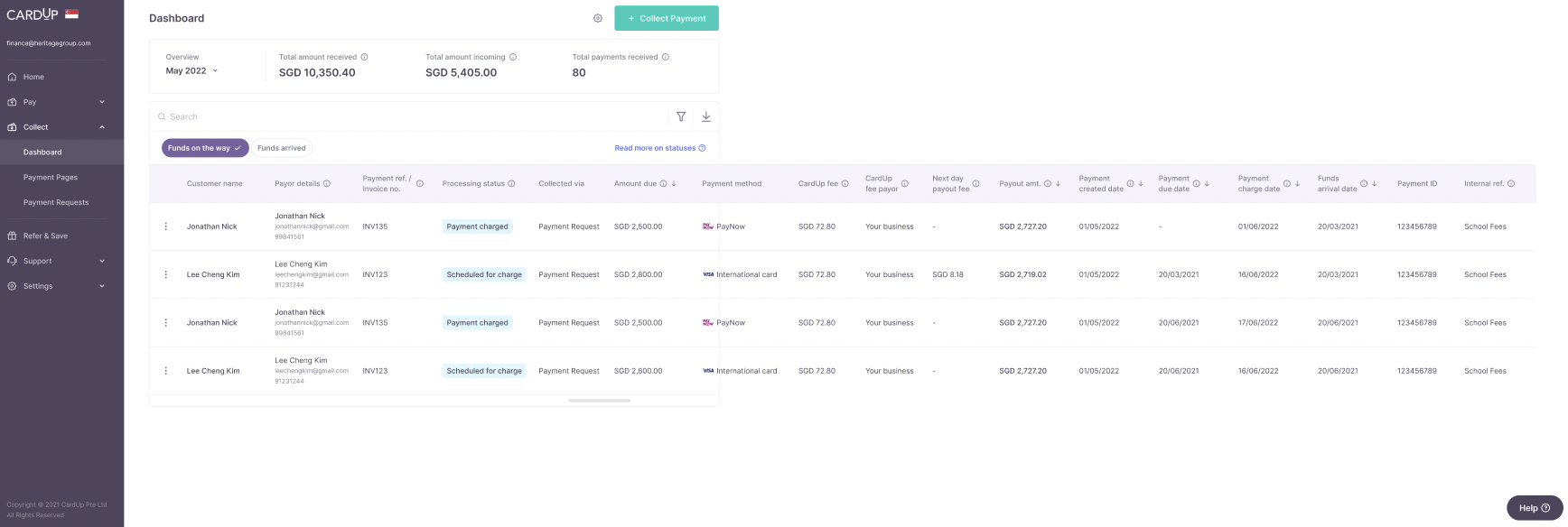1568x527 pixels.
Task: Sort by Amount due arrow
Action: pos(674,183)
